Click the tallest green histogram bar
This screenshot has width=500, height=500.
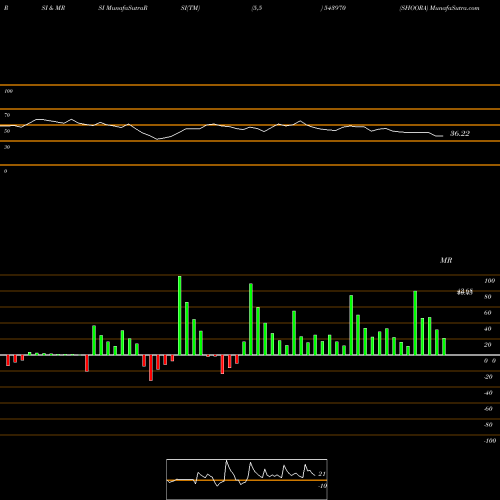(180, 315)
